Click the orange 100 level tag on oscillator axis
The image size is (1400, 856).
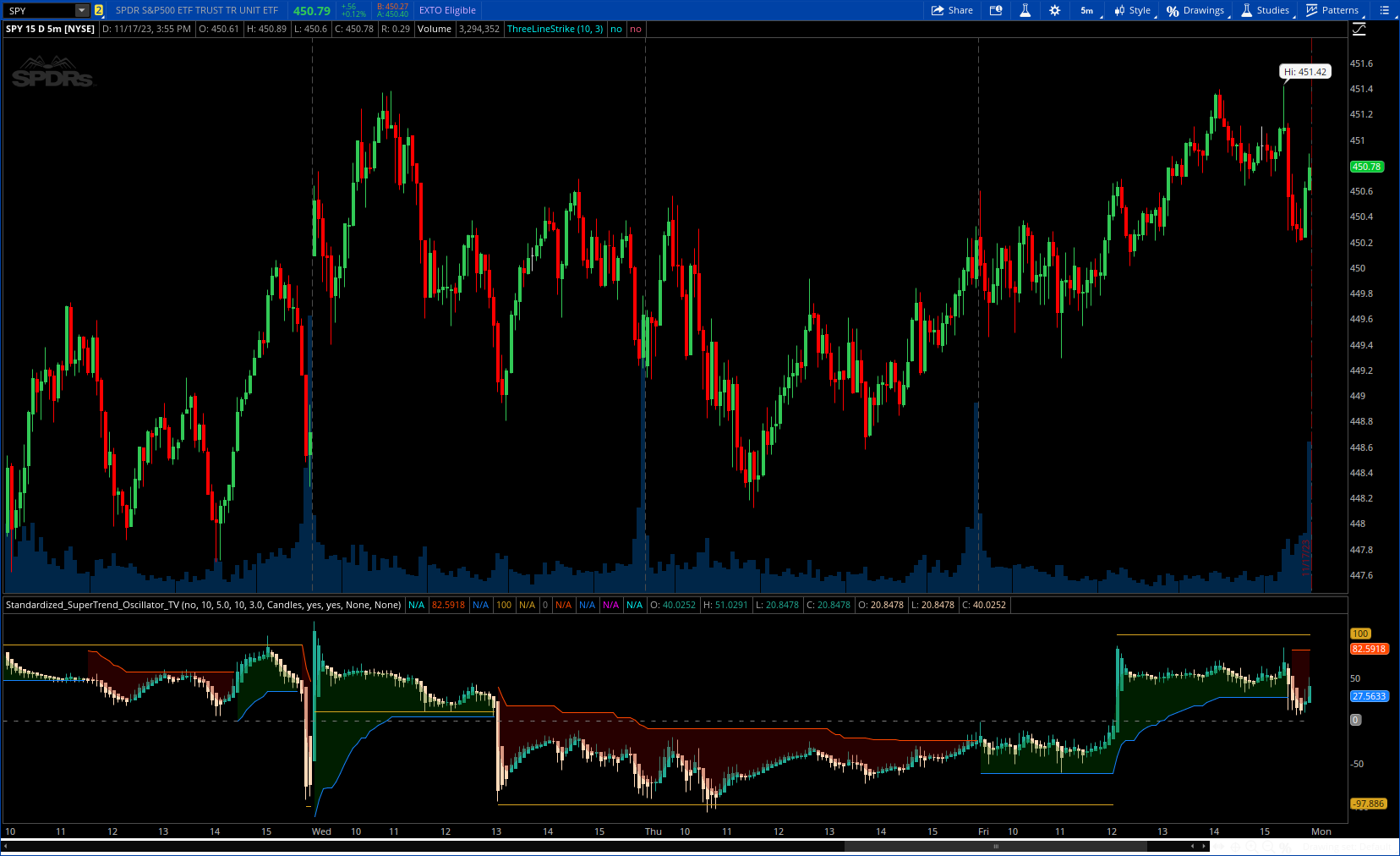(1360, 634)
